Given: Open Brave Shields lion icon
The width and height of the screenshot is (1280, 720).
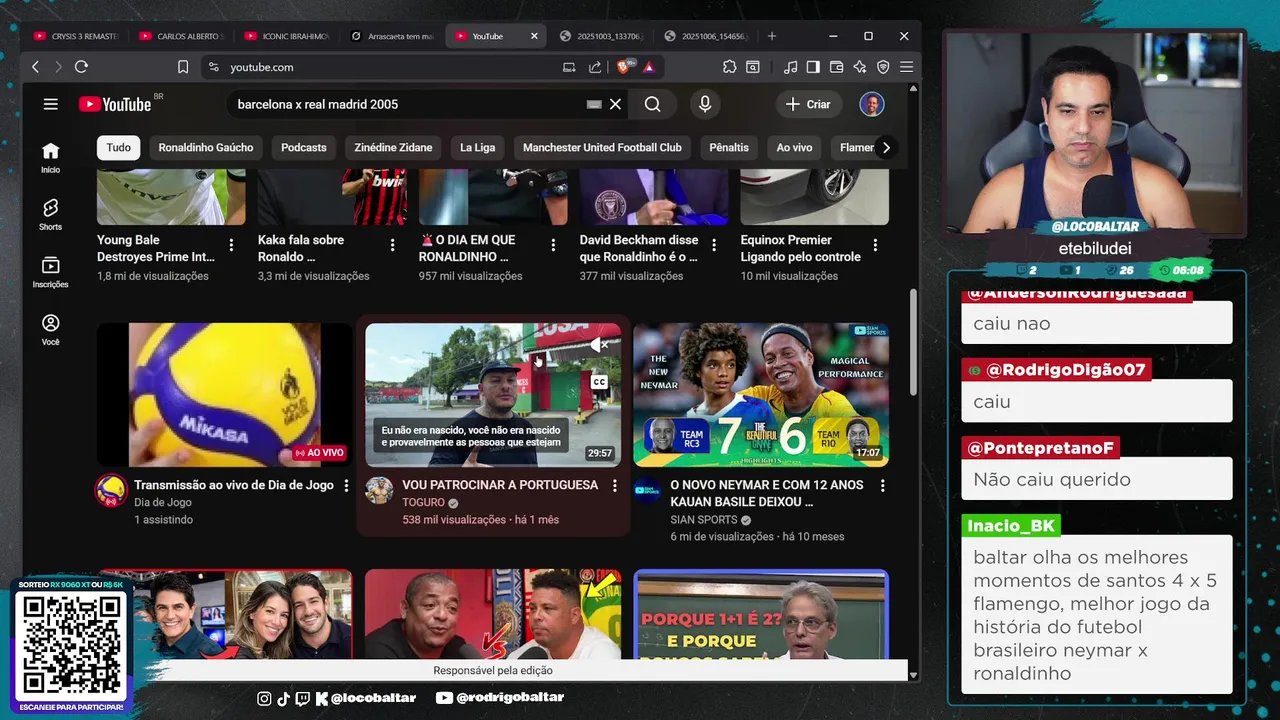Looking at the screenshot, I should pos(625,67).
